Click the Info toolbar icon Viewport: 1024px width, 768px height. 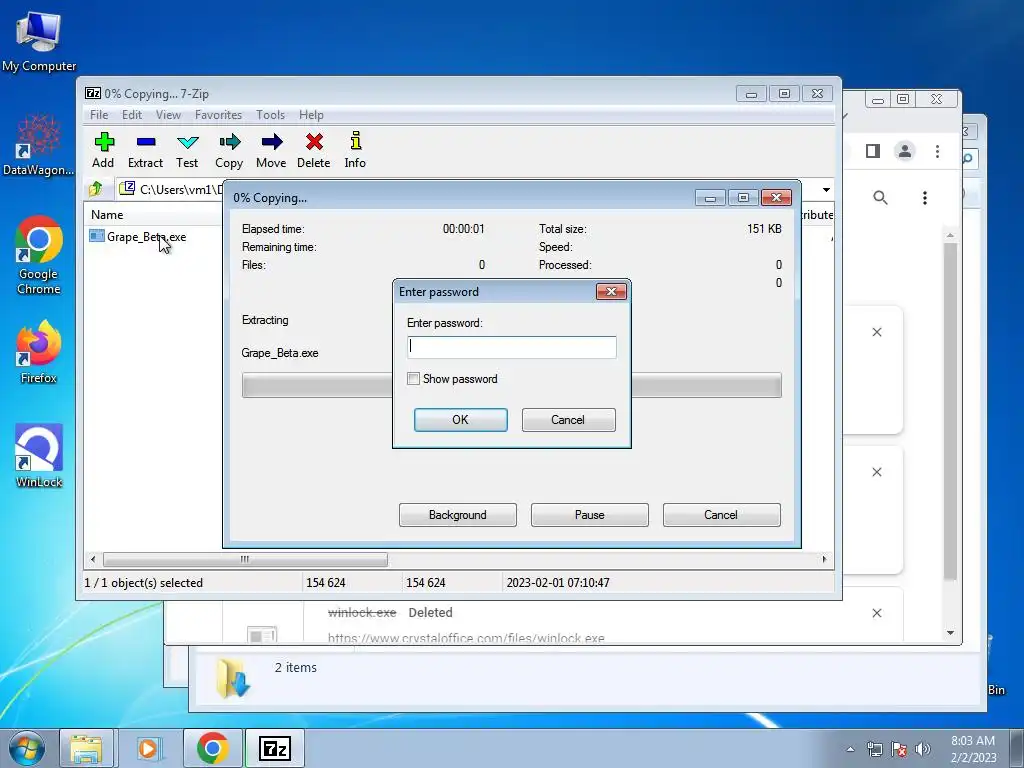355,151
